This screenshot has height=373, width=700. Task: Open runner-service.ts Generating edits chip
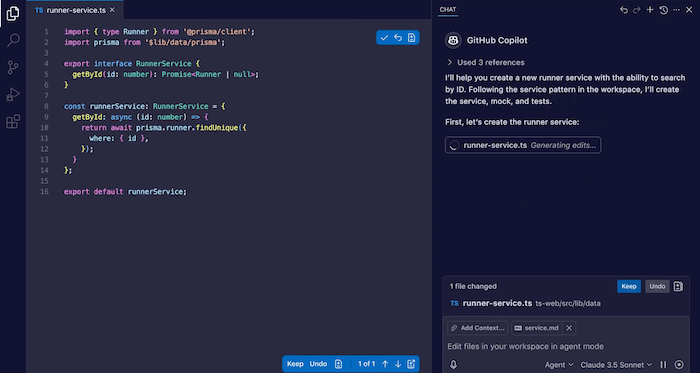523,145
